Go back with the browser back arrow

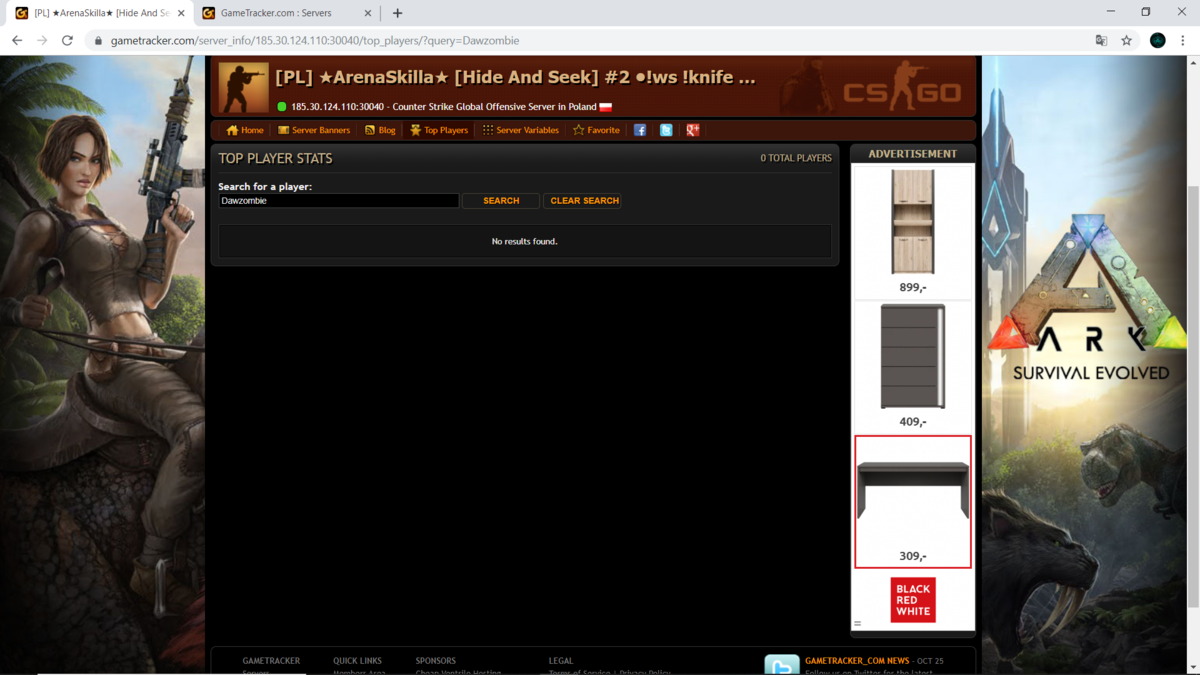click(x=17, y=41)
